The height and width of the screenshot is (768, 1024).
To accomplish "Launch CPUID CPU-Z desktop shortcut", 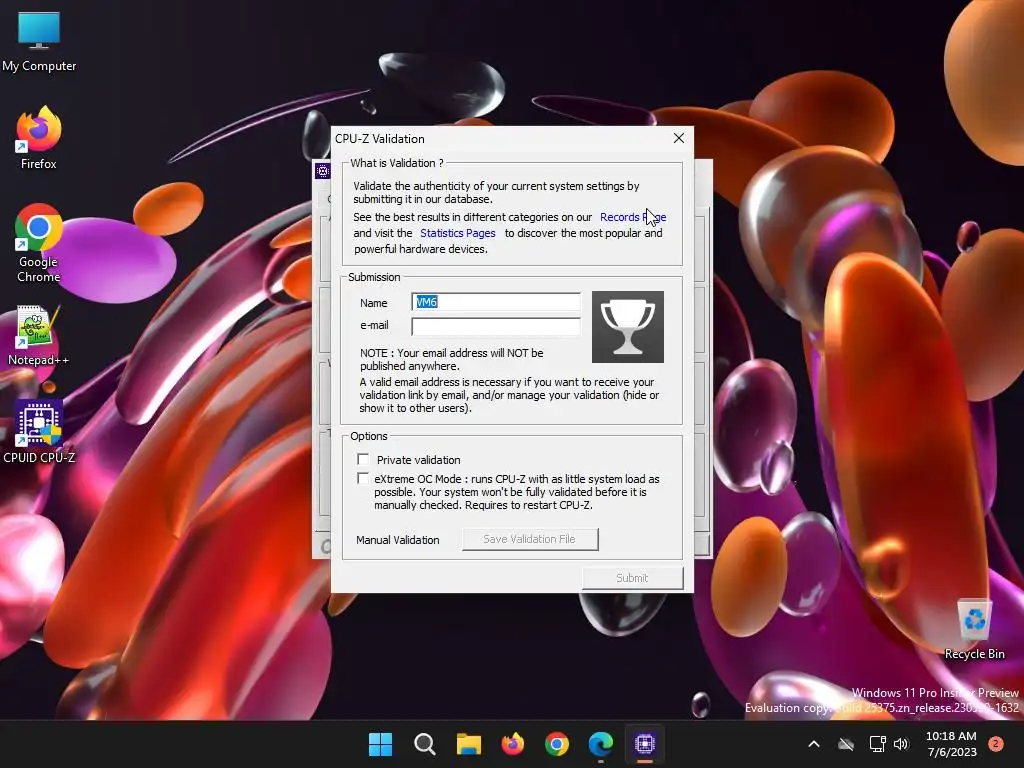I will point(39,432).
